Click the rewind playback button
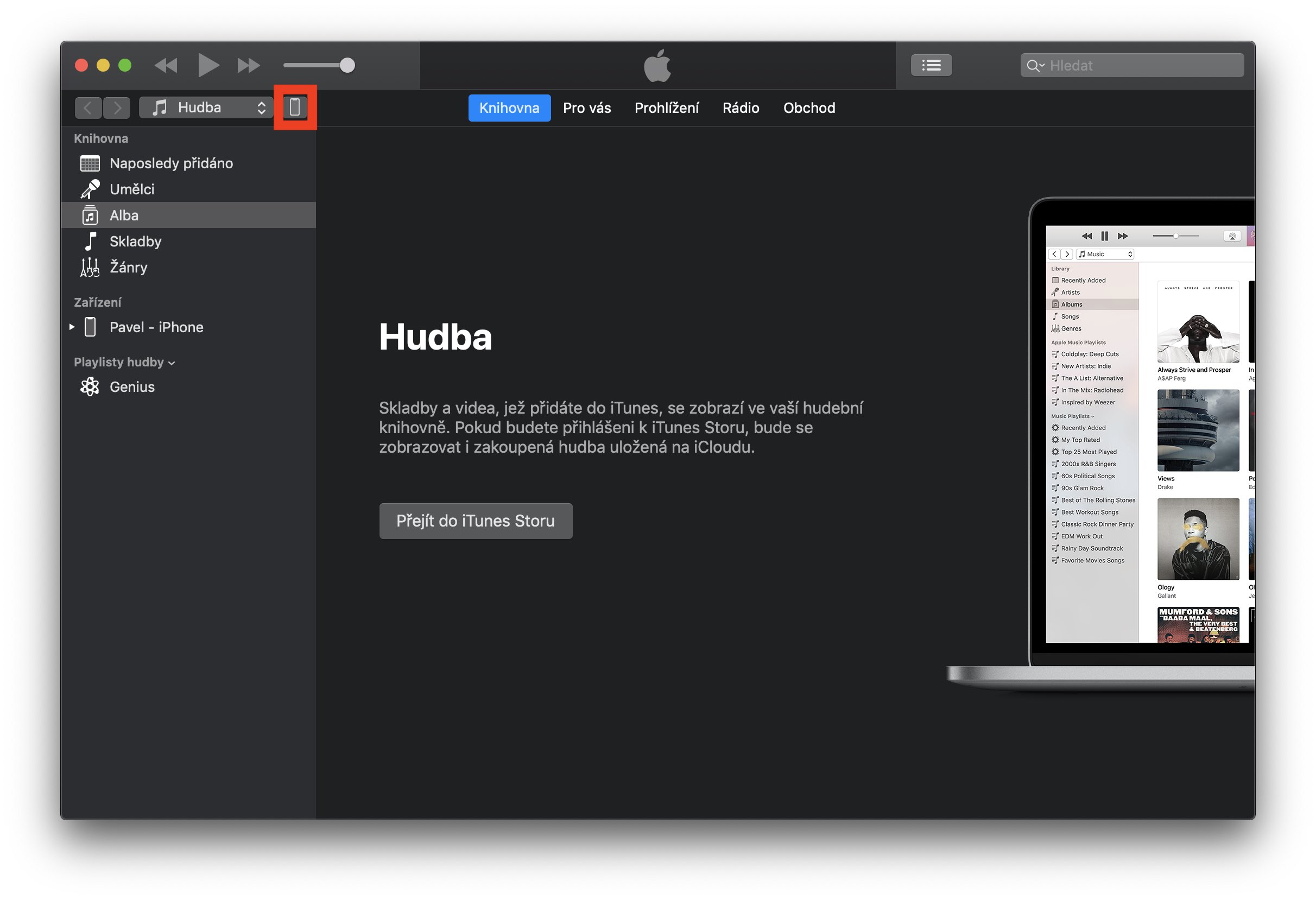The width and height of the screenshot is (1316, 900). 166,66
